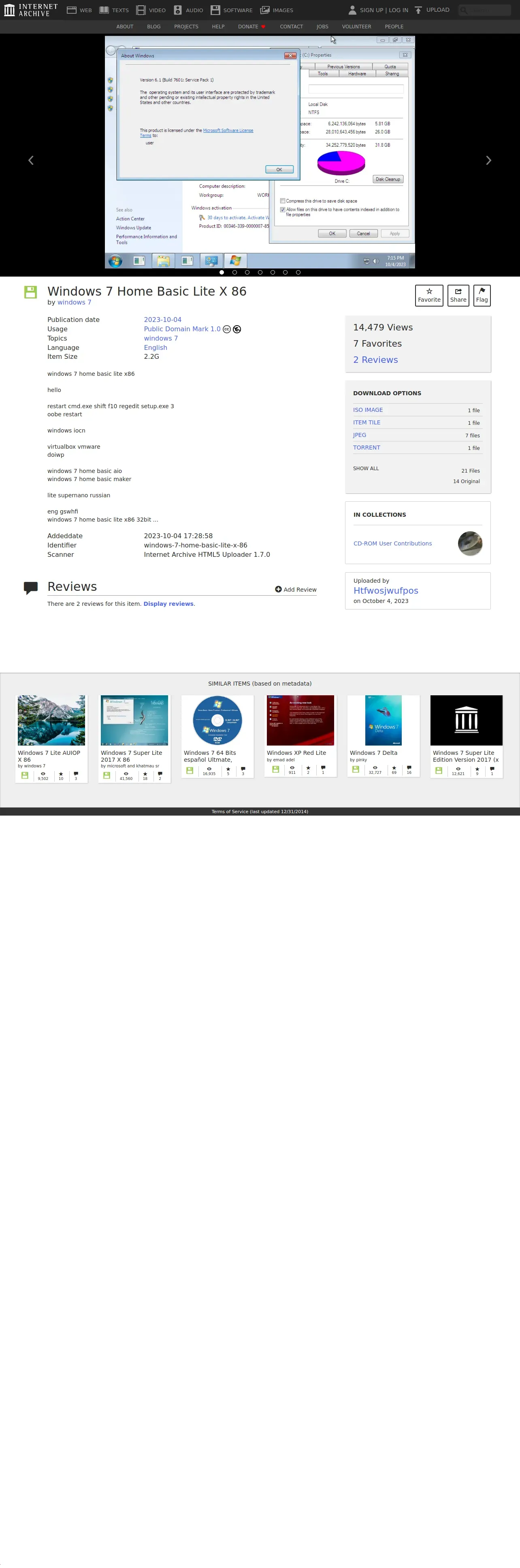Select the first carousel dot
Image resolution: width=520 pixels, height=1568 pixels.
point(222,272)
